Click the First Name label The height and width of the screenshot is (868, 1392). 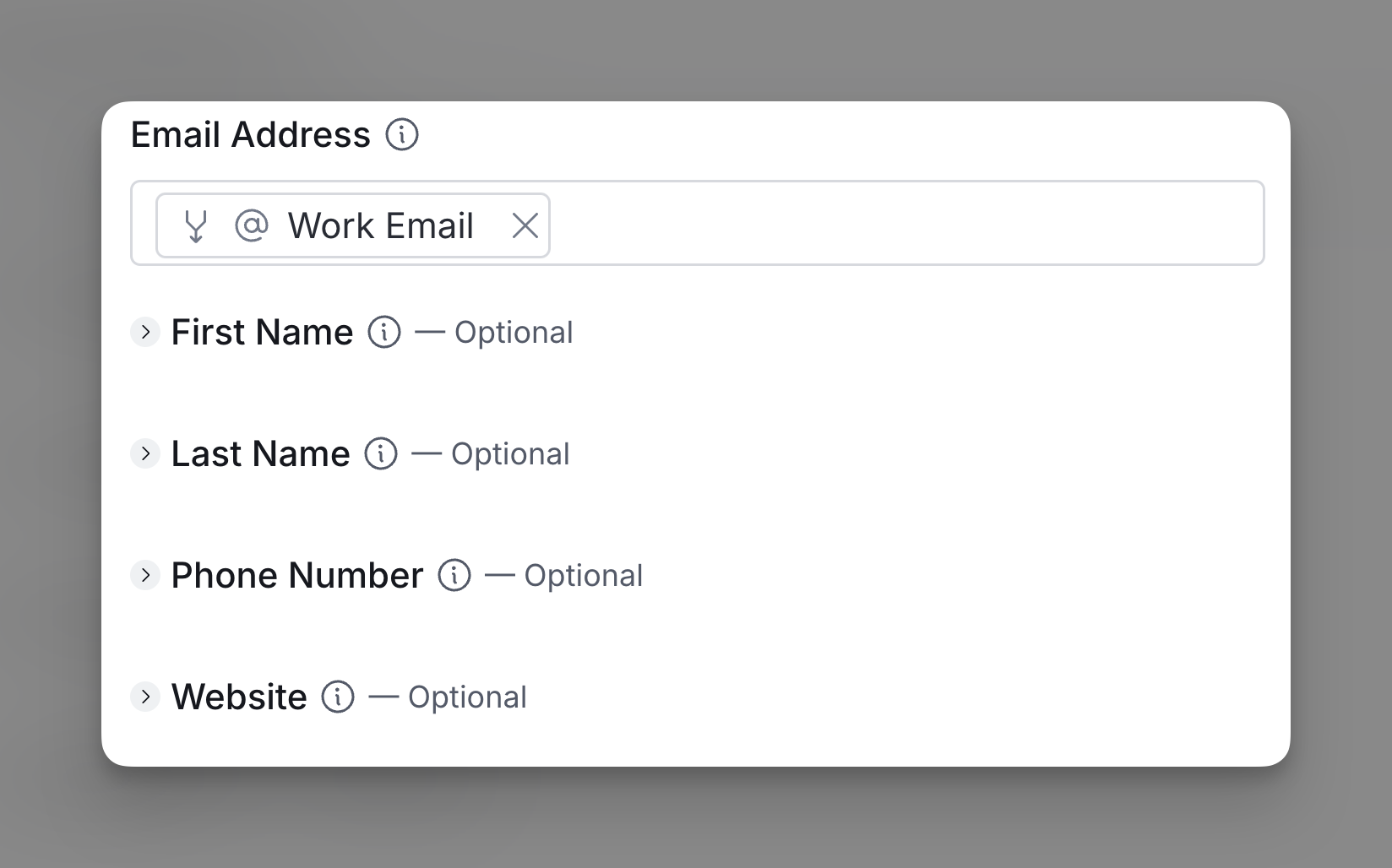(x=262, y=332)
